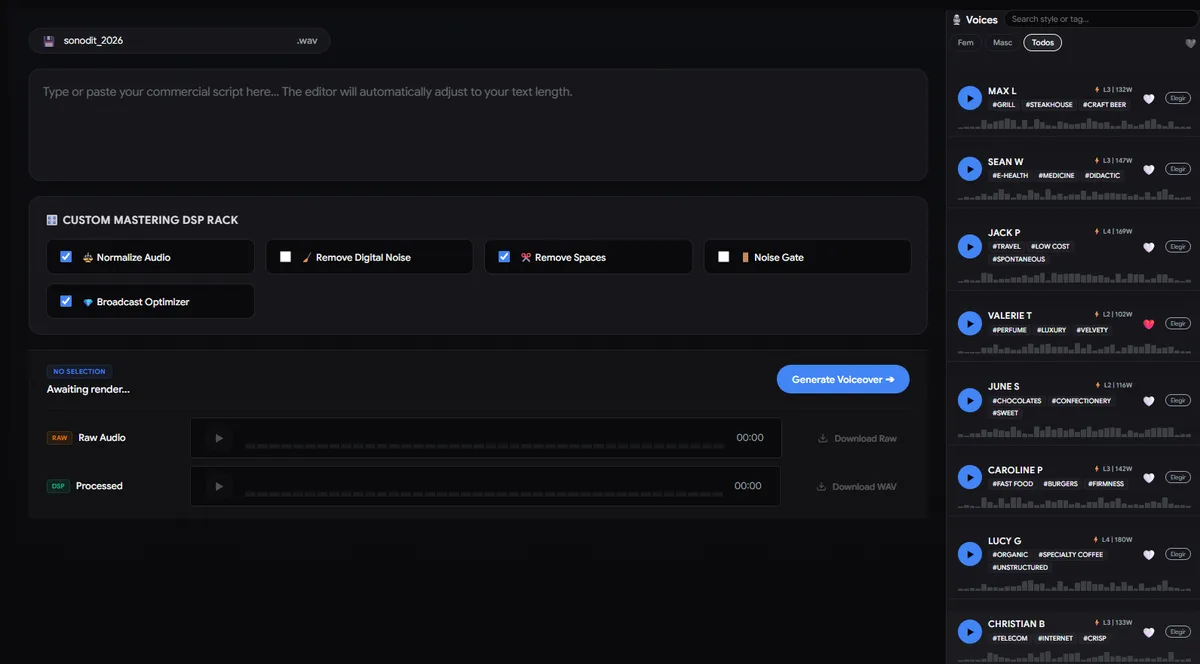Choose VALERIE T with Elegir button
The height and width of the screenshot is (664, 1200).
[1178, 323]
